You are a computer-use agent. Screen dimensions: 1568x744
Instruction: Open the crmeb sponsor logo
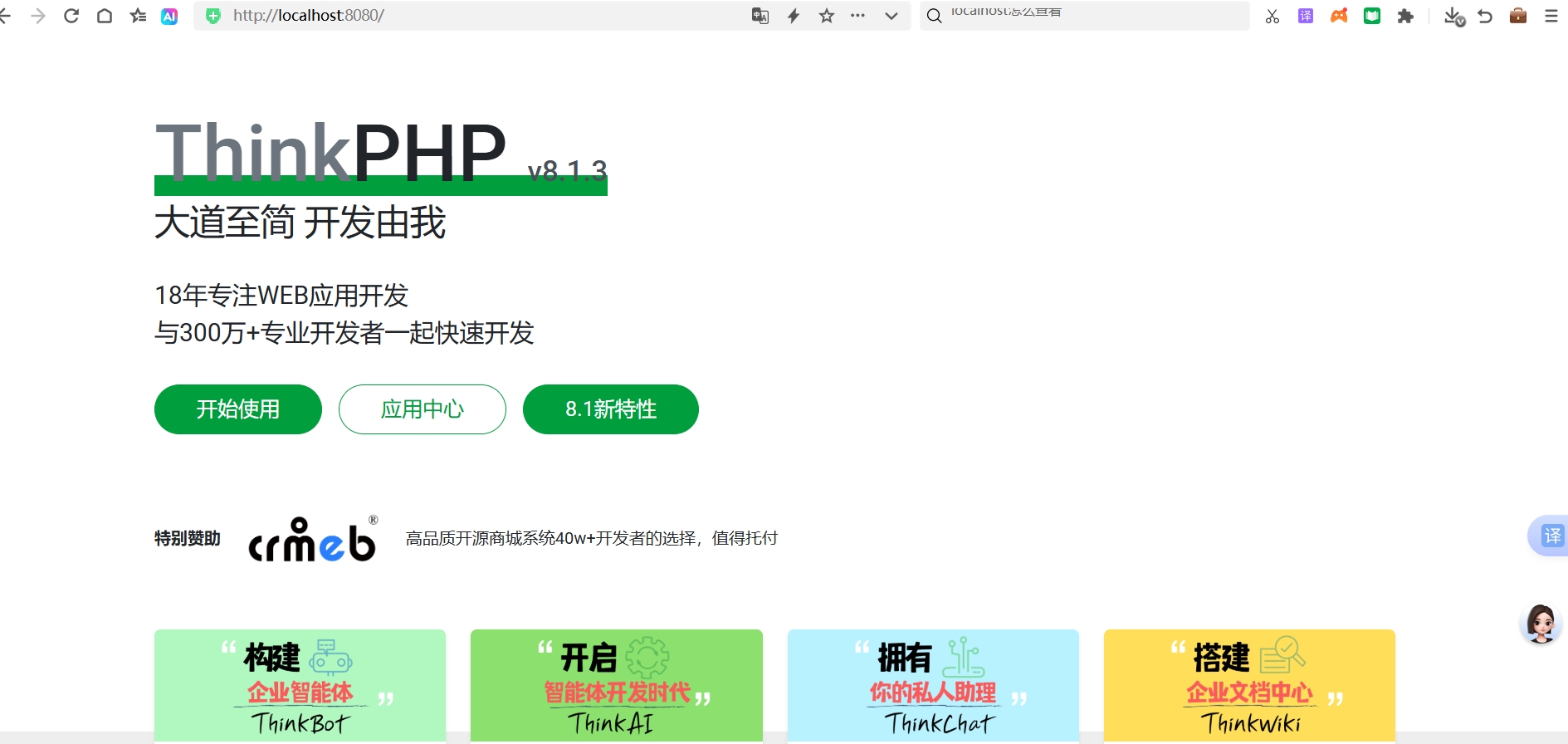313,539
